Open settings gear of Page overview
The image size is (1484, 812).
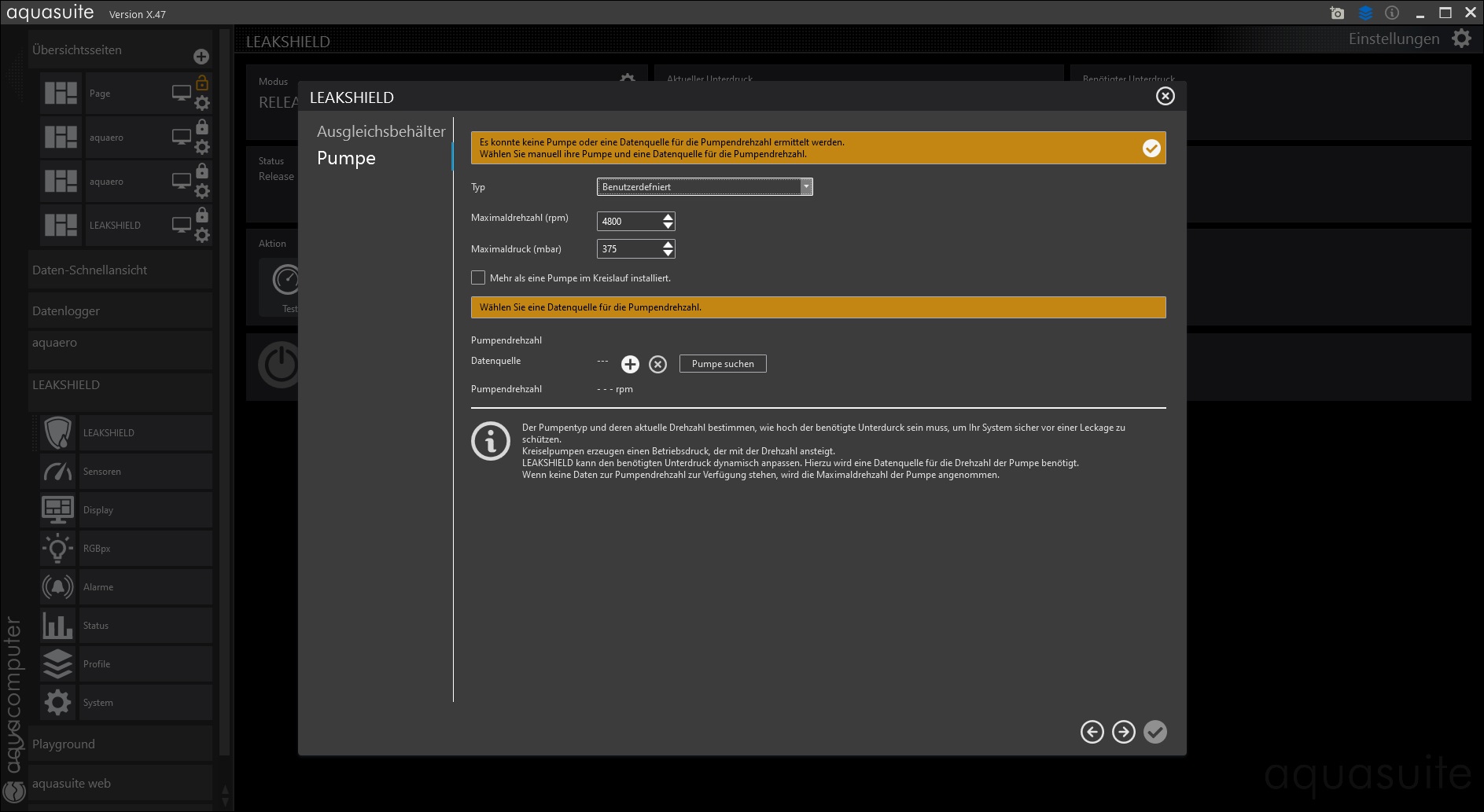pyautogui.click(x=202, y=103)
